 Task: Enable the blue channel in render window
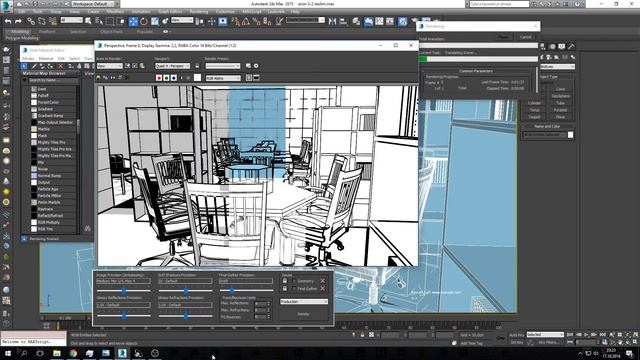[x=173, y=78]
